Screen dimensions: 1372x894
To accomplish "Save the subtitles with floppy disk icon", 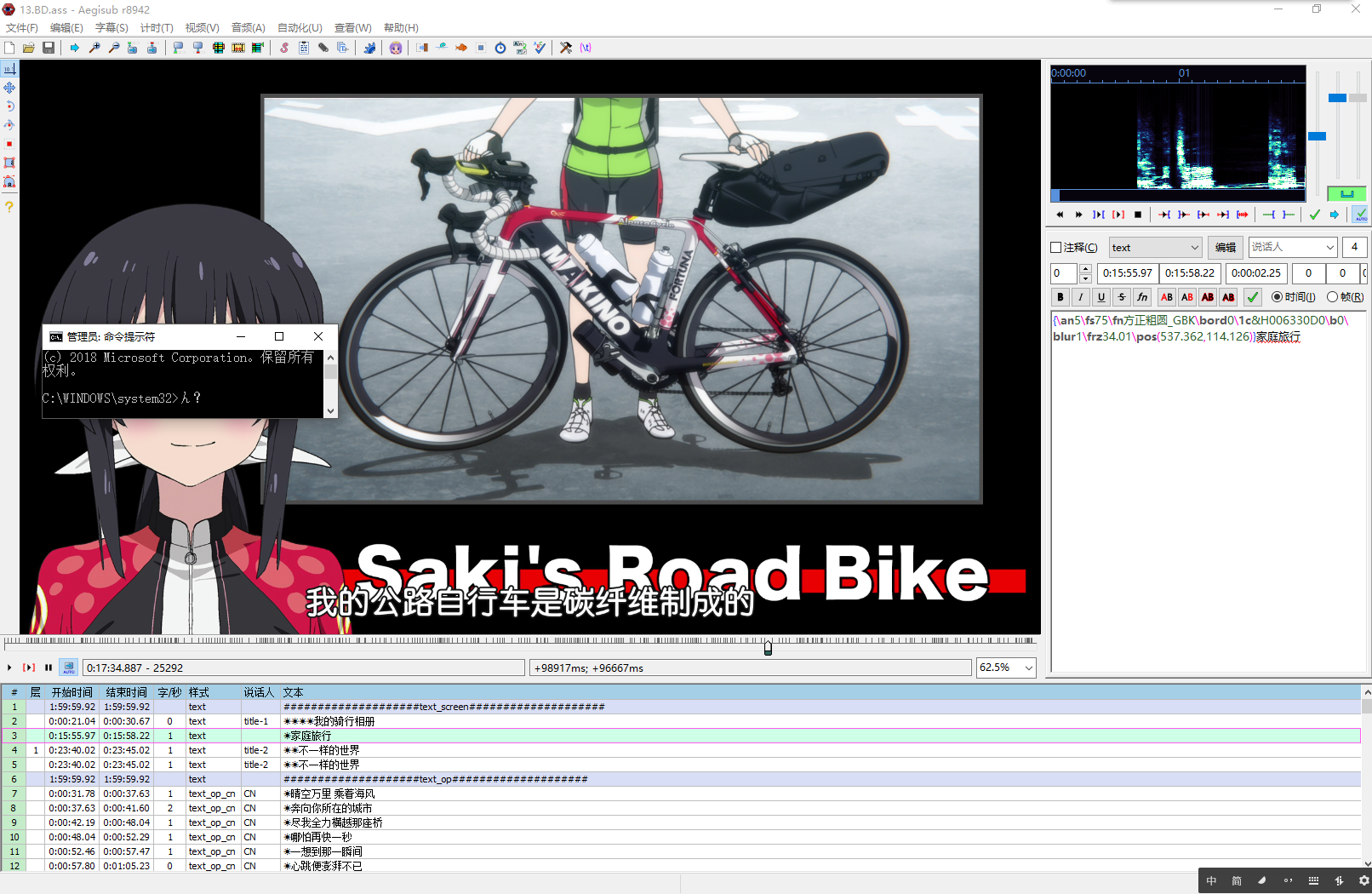I will pyautogui.click(x=49, y=48).
